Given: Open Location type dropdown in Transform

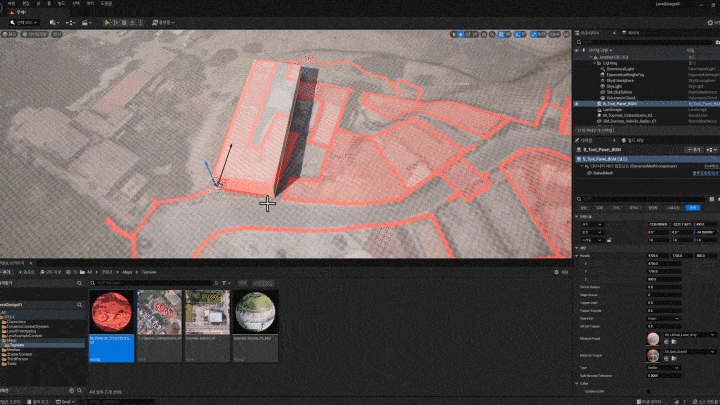Looking at the screenshot, I should (x=592, y=225).
